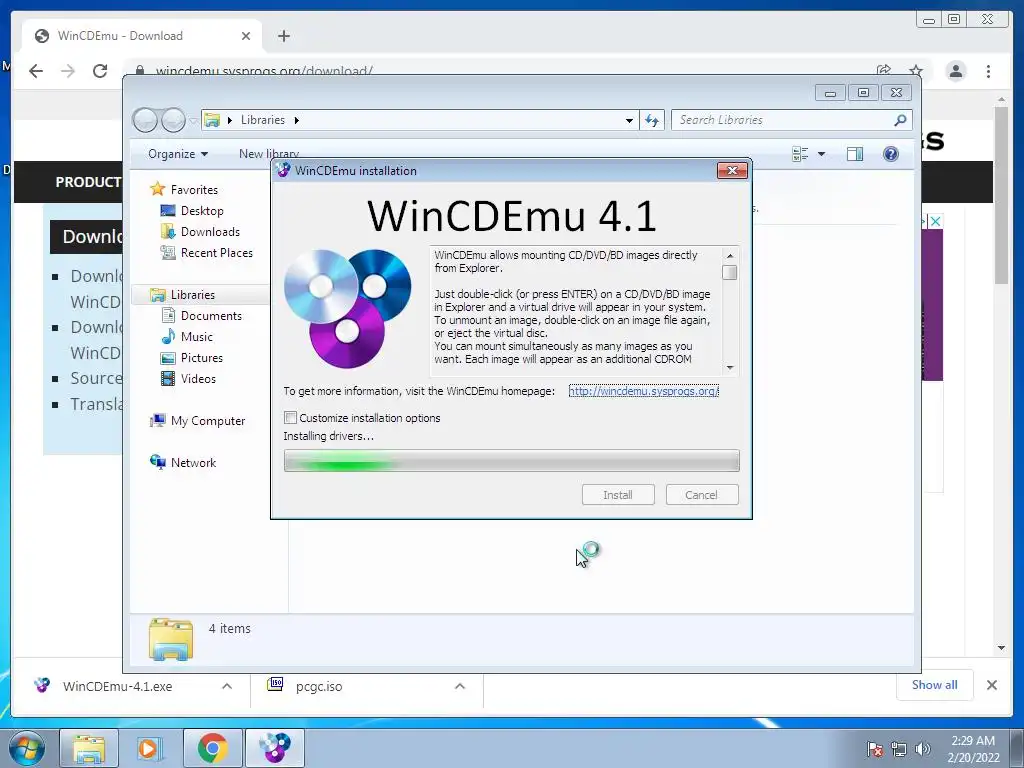Click pcgc.iso in downloads bar
The height and width of the screenshot is (768, 1024).
coord(319,686)
